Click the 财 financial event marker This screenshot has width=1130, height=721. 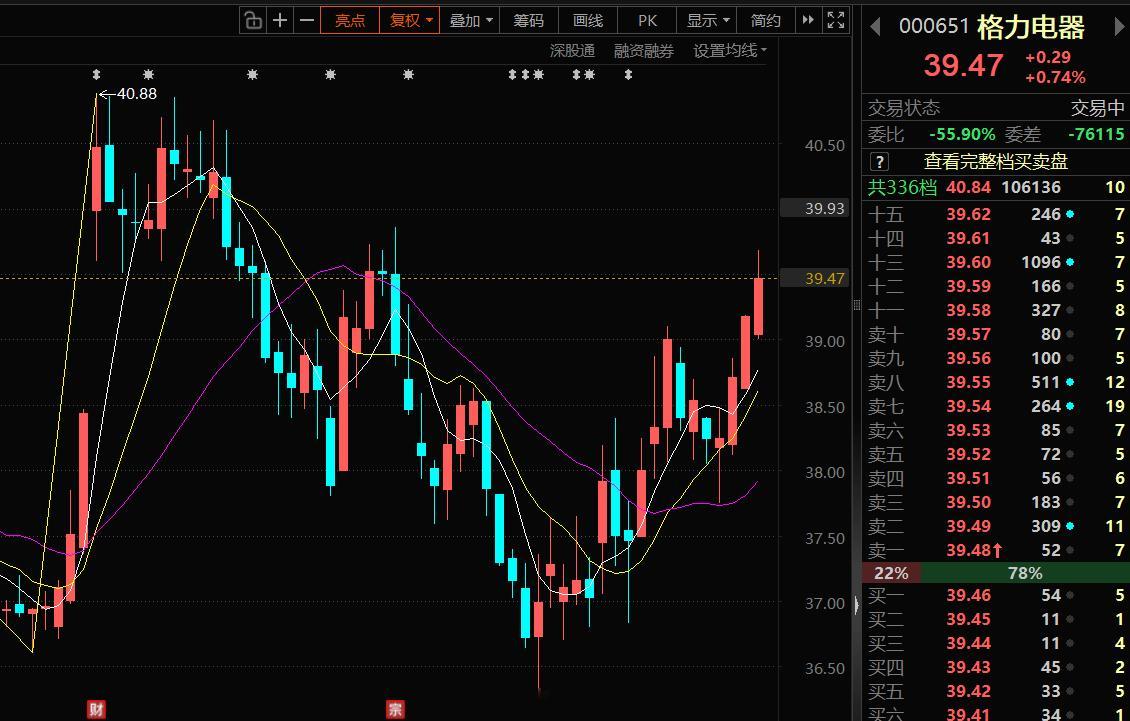point(96,709)
